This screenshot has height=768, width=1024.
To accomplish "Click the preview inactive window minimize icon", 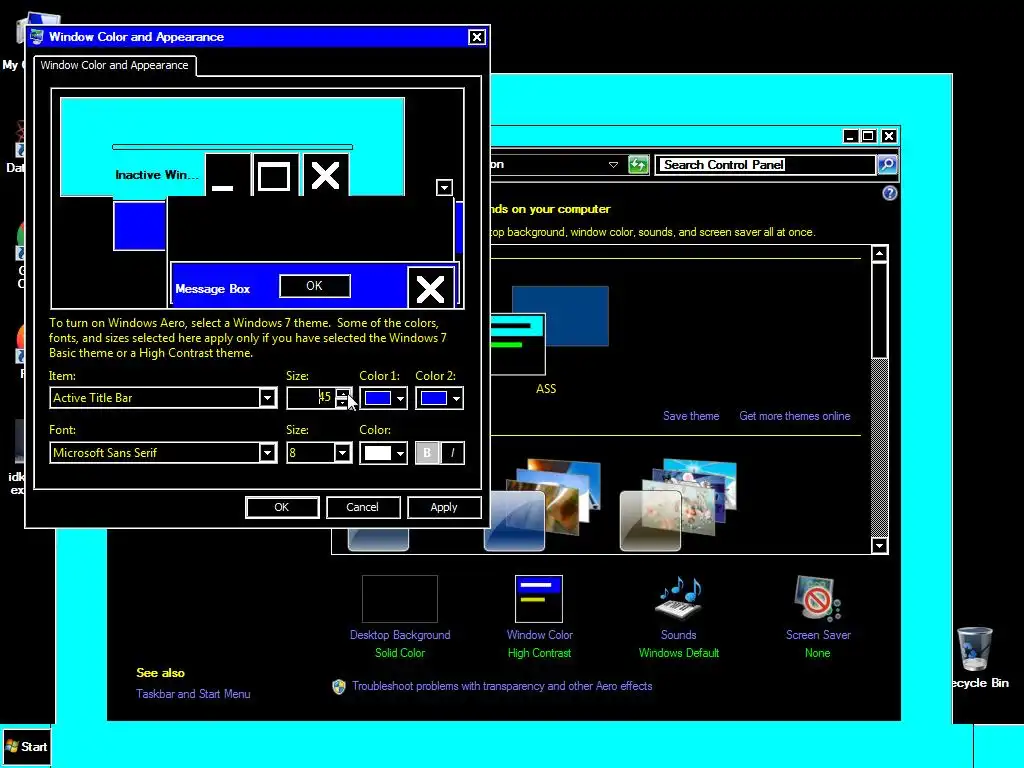I will click(x=227, y=176).
